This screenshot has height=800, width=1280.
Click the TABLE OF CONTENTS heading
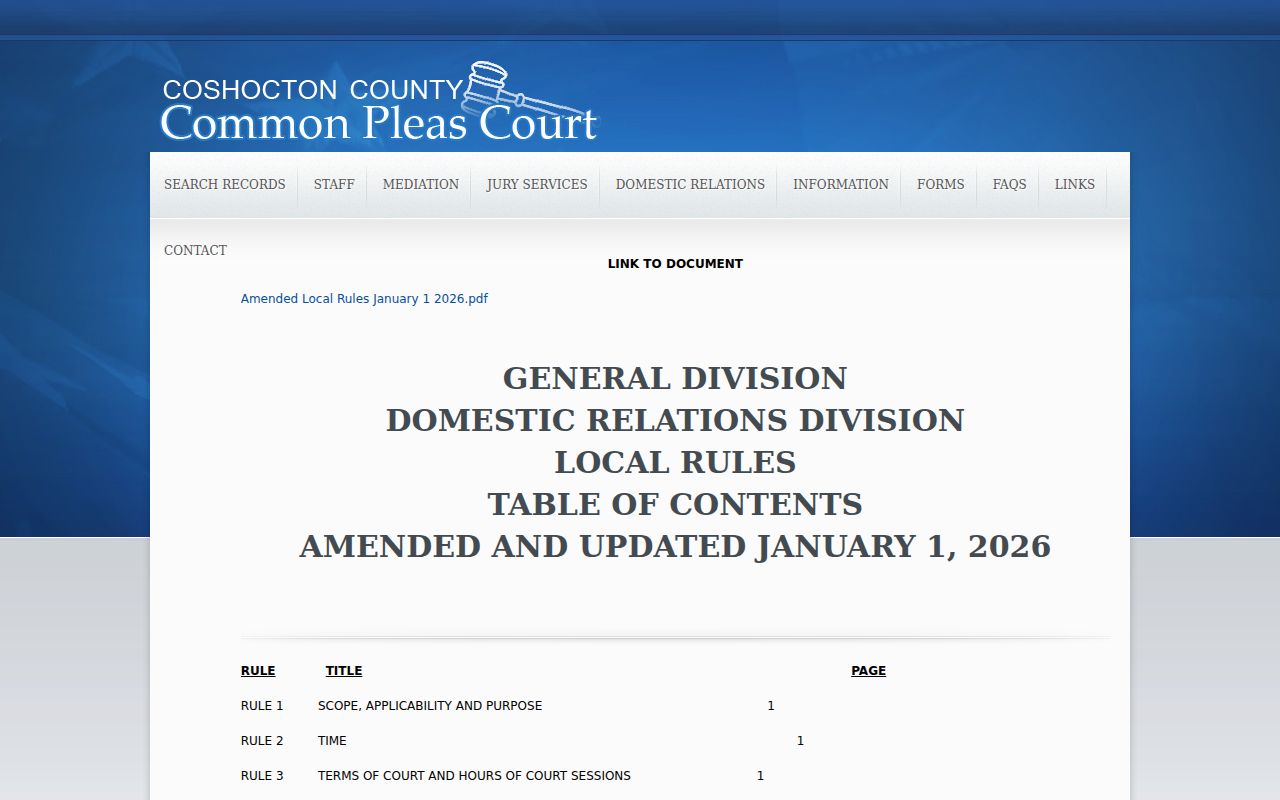coord(675,504)
